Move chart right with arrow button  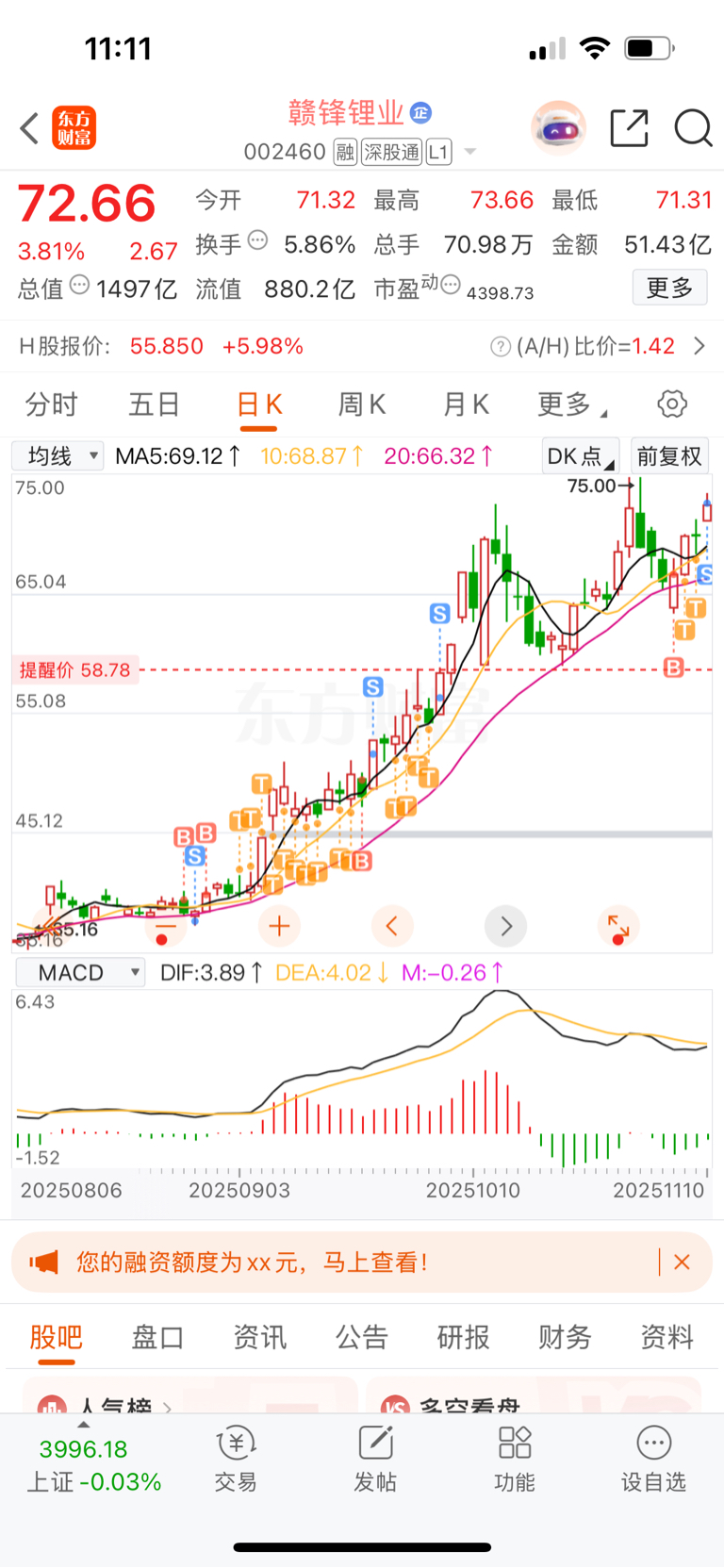pos(505,927)
